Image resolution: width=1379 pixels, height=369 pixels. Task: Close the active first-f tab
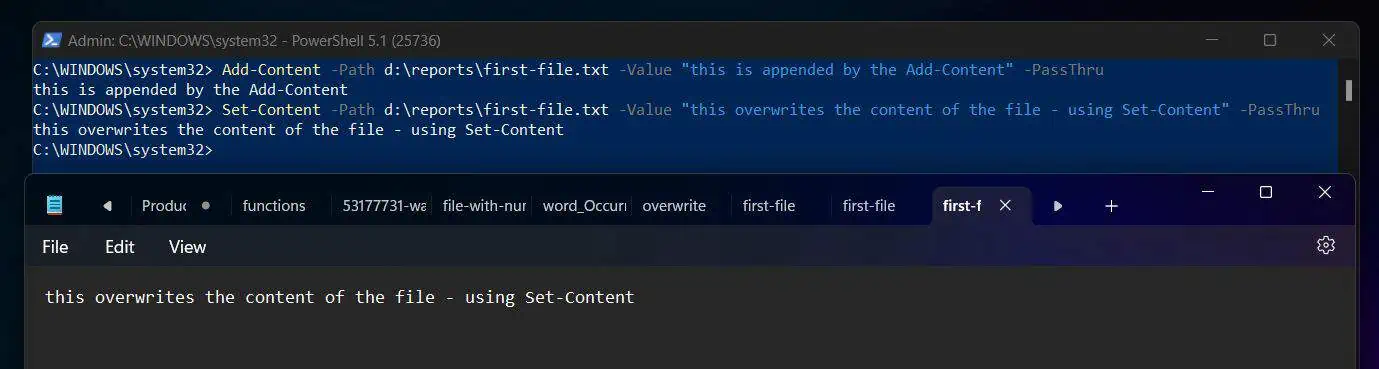tap(1005, 205)
